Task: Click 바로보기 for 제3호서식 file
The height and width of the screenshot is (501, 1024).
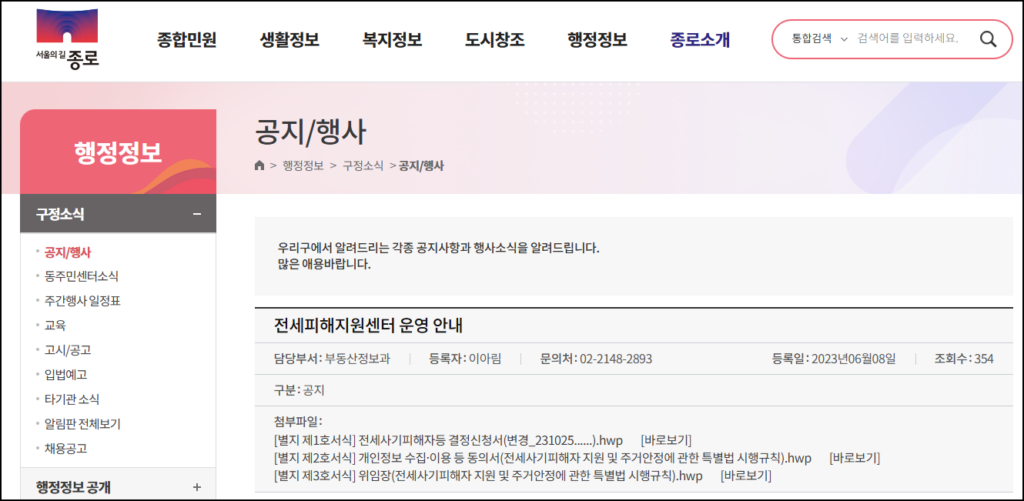Action: (x=746, y=476)
